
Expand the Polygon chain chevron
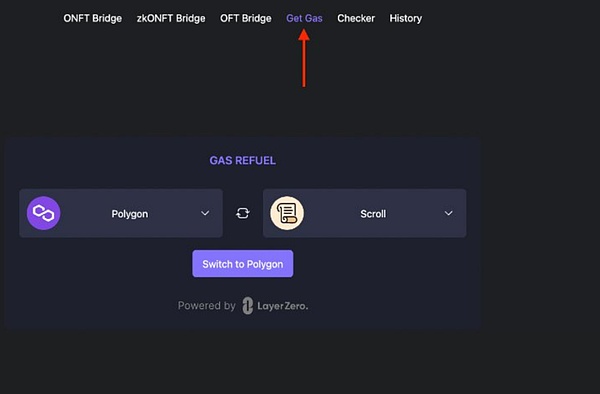point(205,213)
